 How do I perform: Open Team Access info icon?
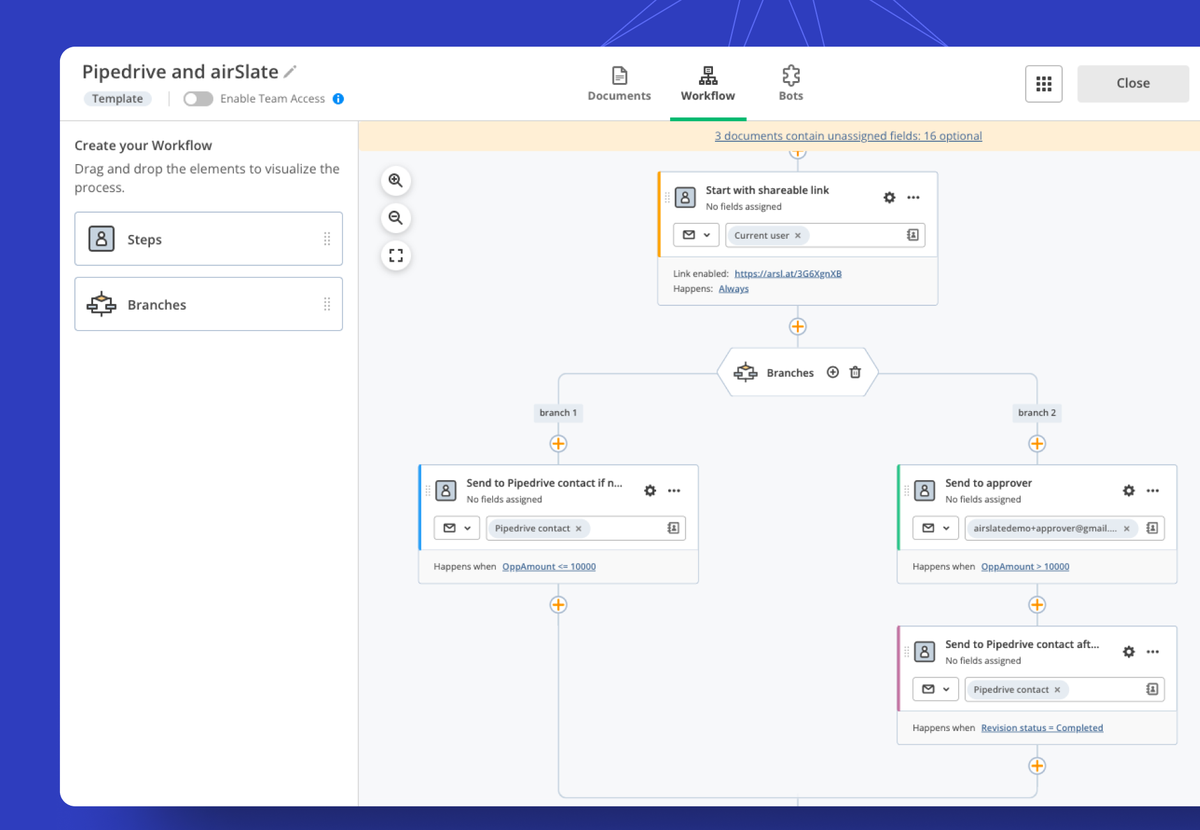(338, 99)
